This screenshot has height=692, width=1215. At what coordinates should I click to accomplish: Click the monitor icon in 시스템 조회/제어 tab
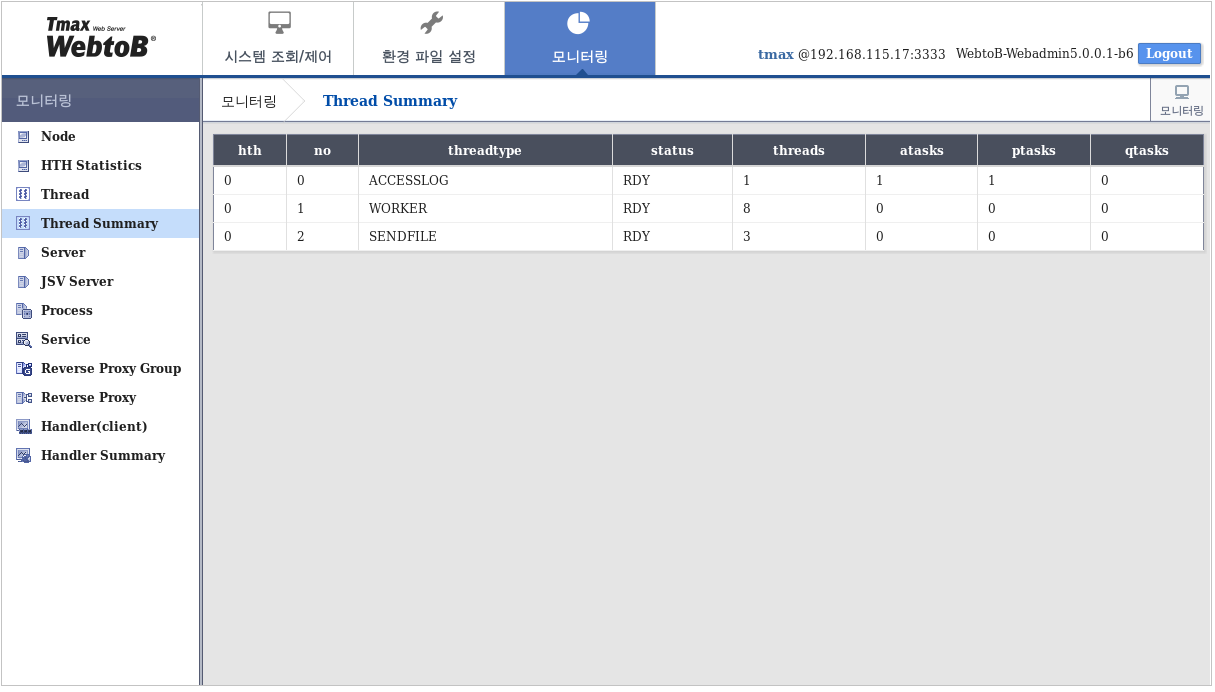point(279,23)
